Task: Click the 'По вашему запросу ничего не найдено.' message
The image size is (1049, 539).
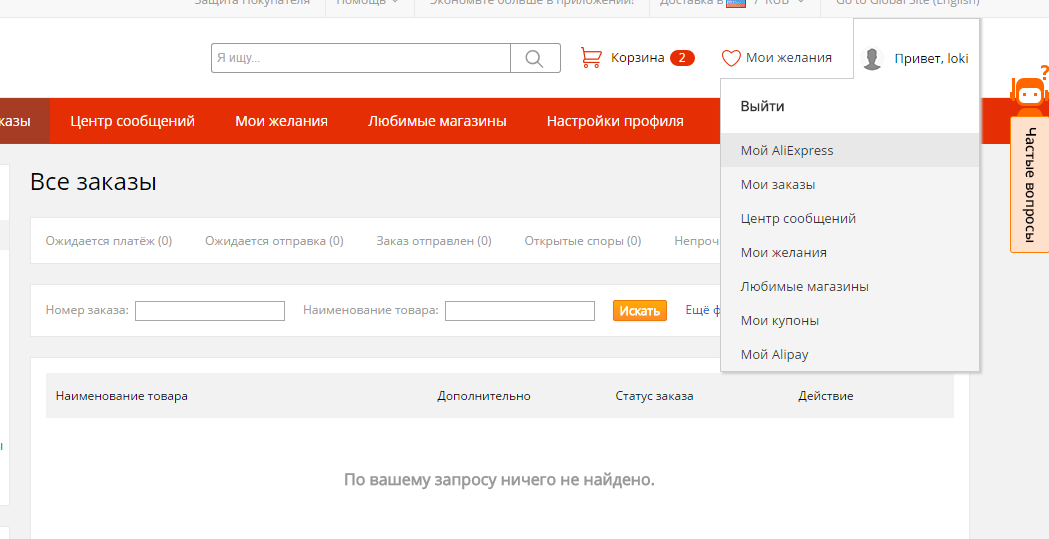Action: (x=499, y=479)
